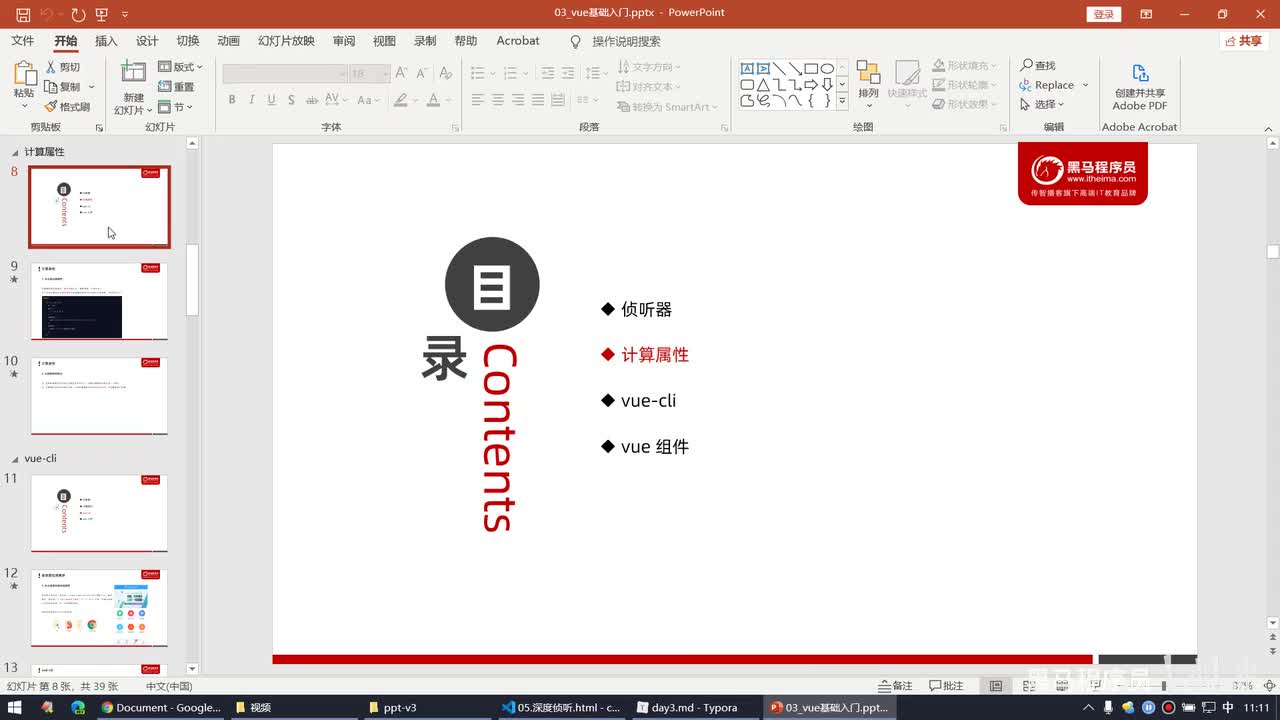Viewport: 1280px width, 720px height.
Task: Select the Triangle shape in gallery
Action: pos(763,84)
